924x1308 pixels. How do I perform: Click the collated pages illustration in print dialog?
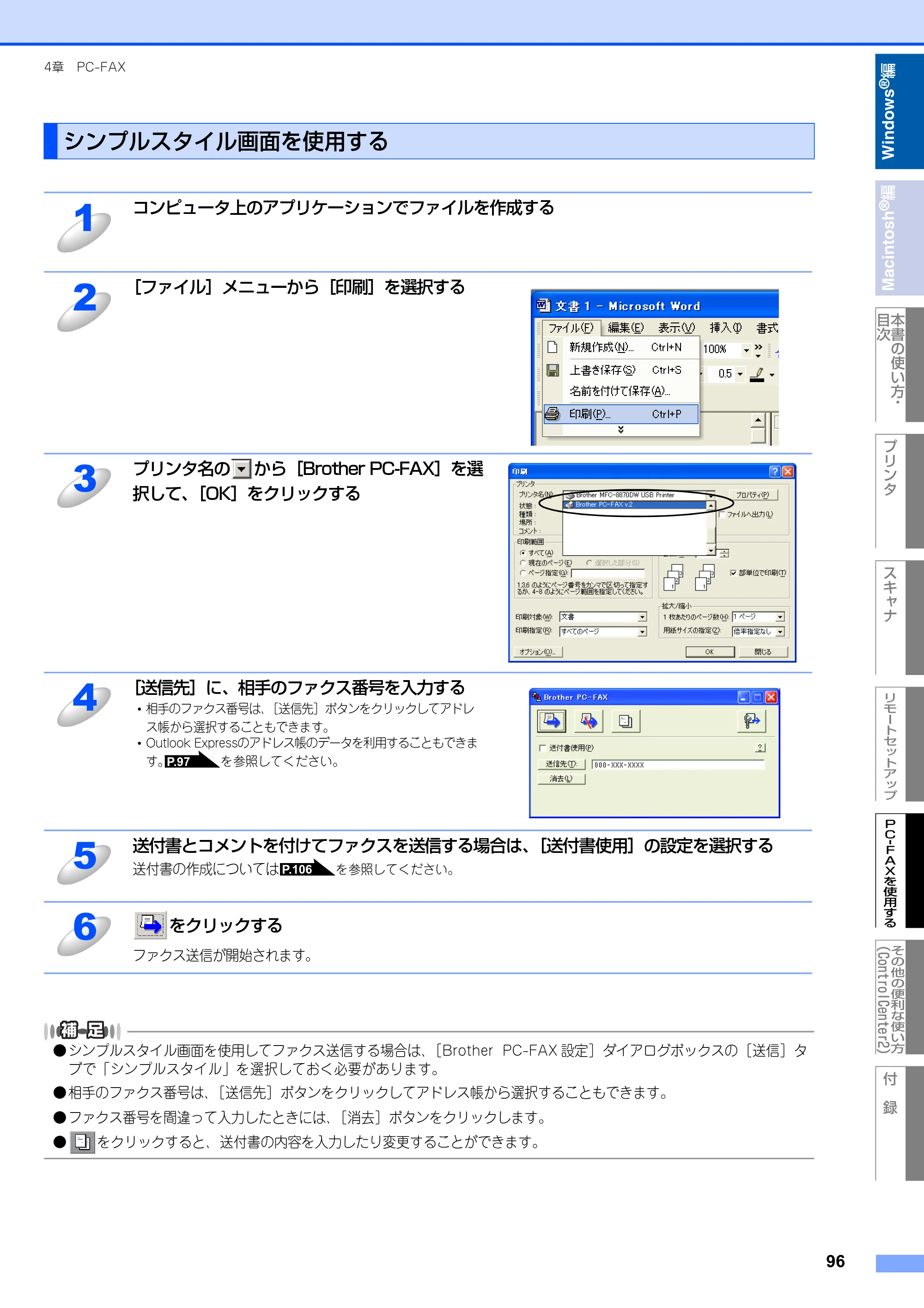click(689, 578)
